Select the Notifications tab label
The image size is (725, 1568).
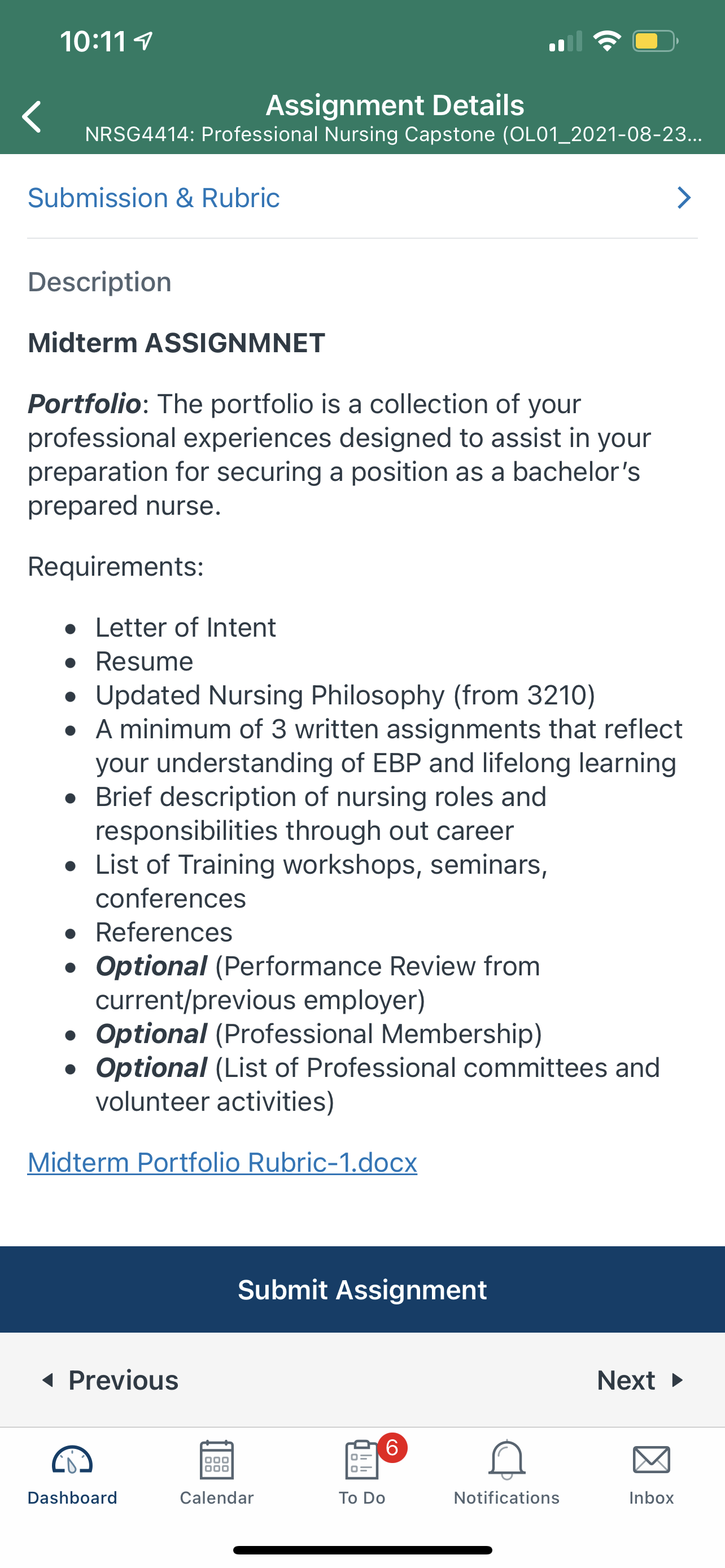click(506, 1498)
